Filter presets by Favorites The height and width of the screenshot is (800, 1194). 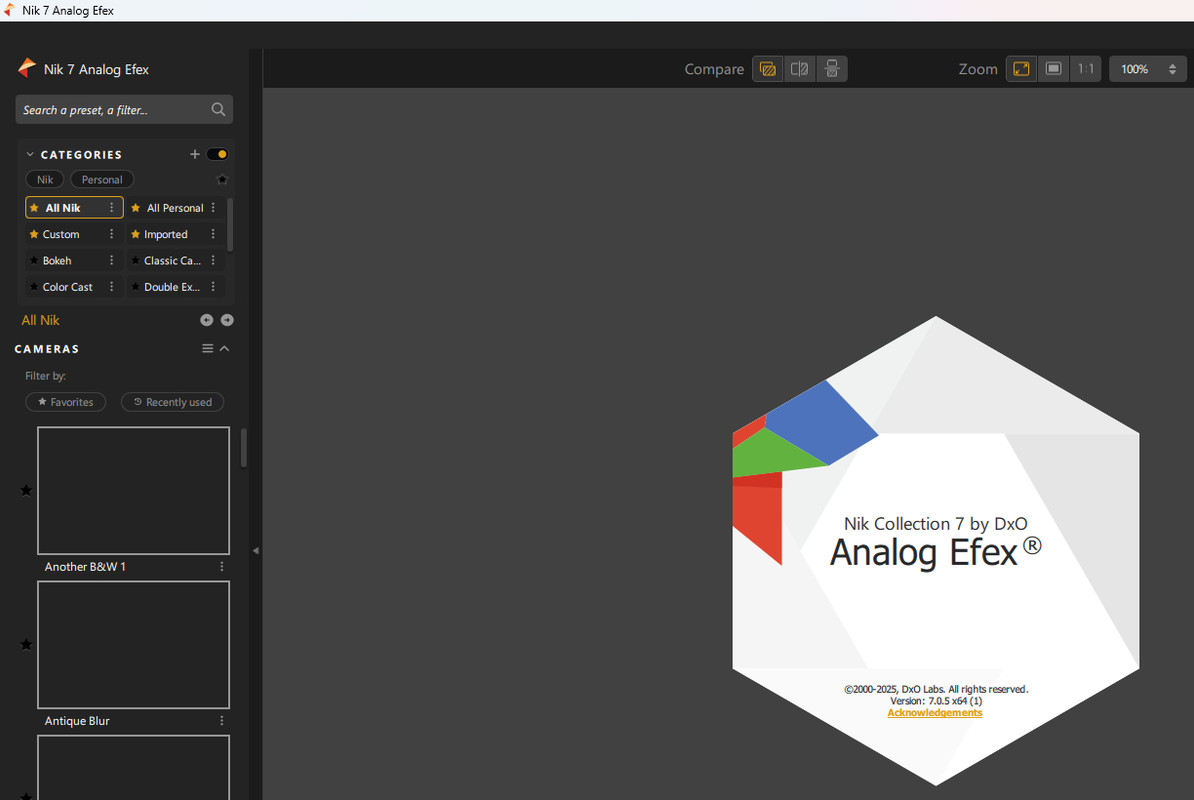65,402
